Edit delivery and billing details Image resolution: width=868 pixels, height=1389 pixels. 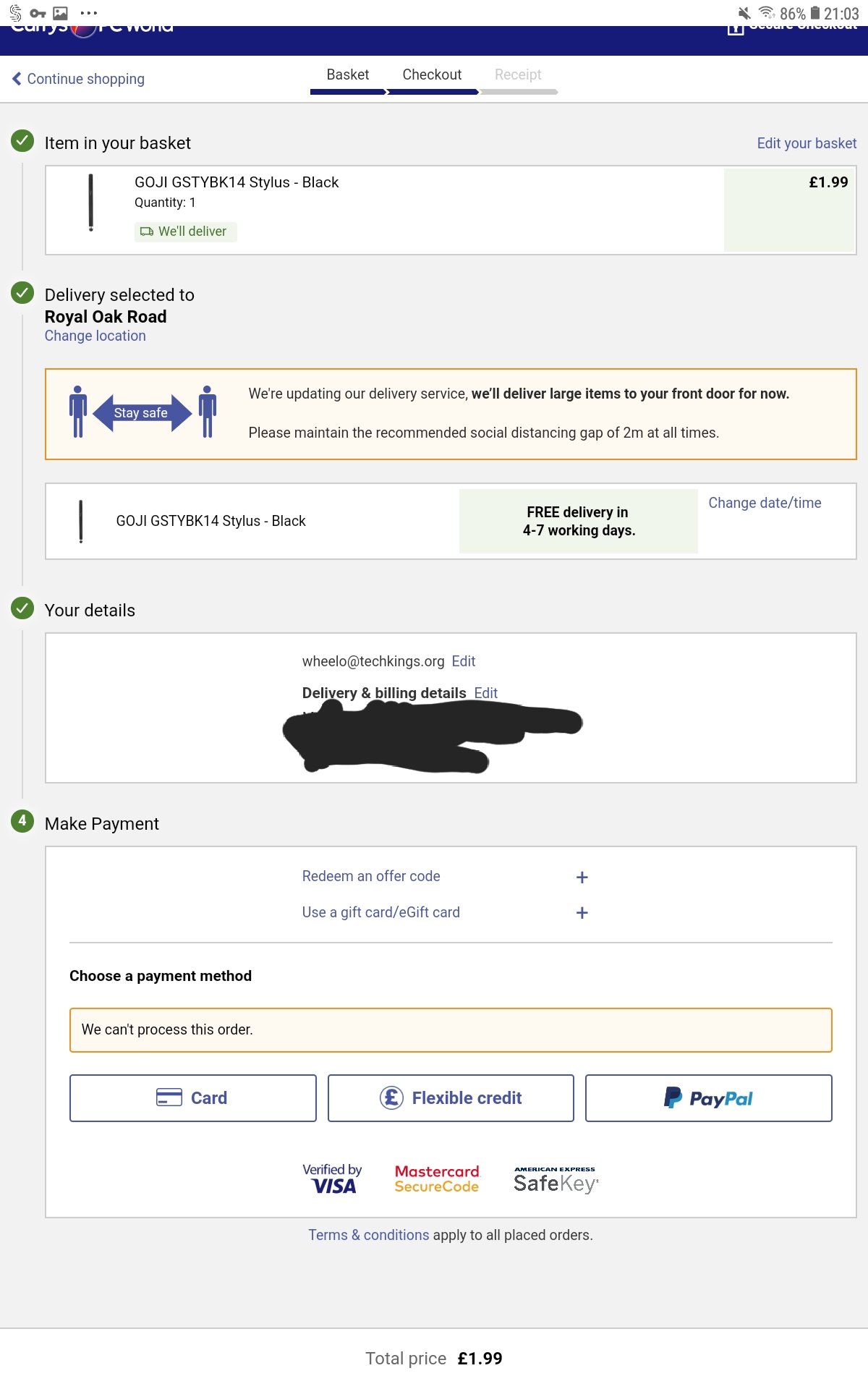click(x=486, y=693)
